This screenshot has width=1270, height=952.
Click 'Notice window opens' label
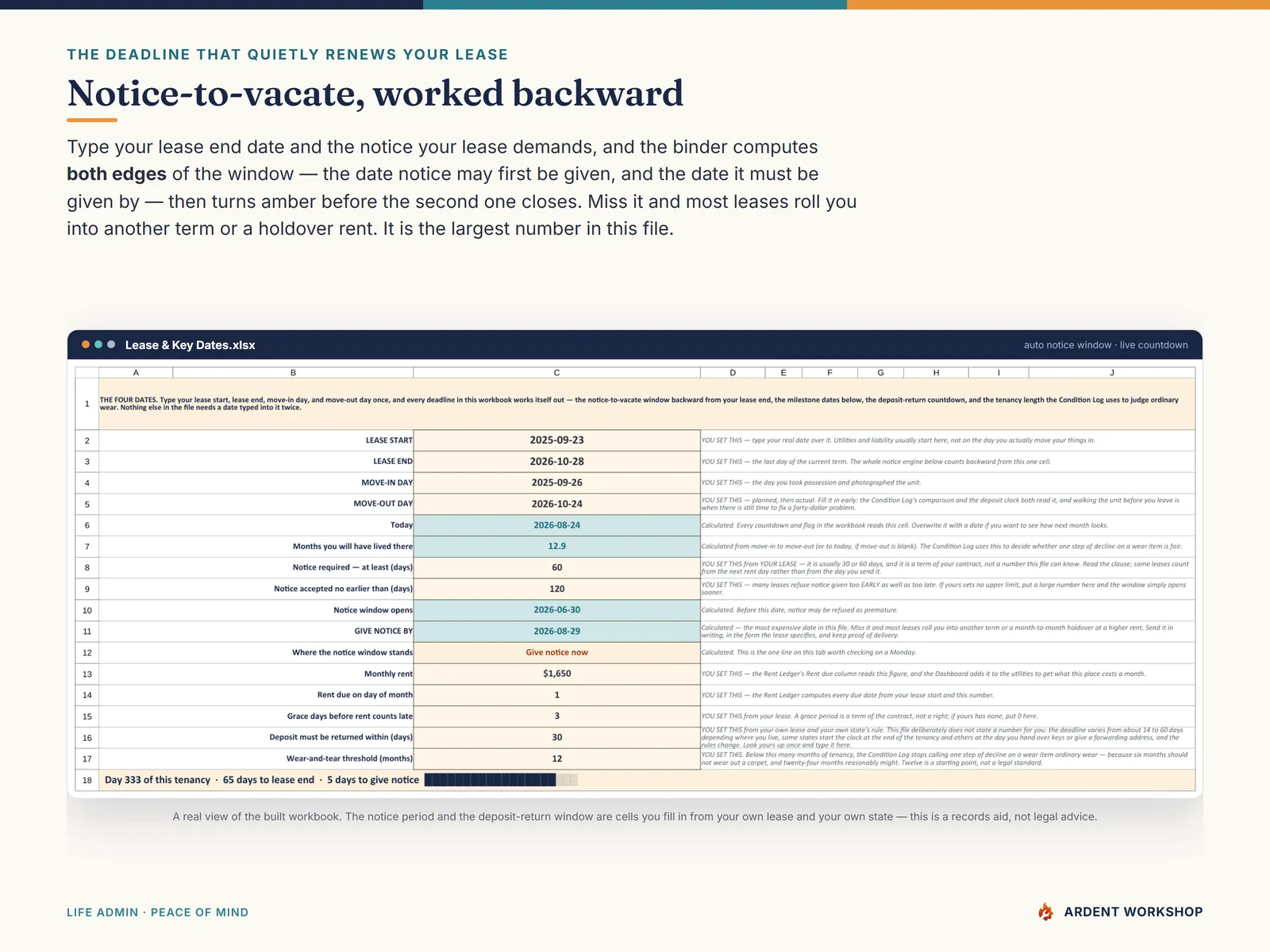(373, 610)
